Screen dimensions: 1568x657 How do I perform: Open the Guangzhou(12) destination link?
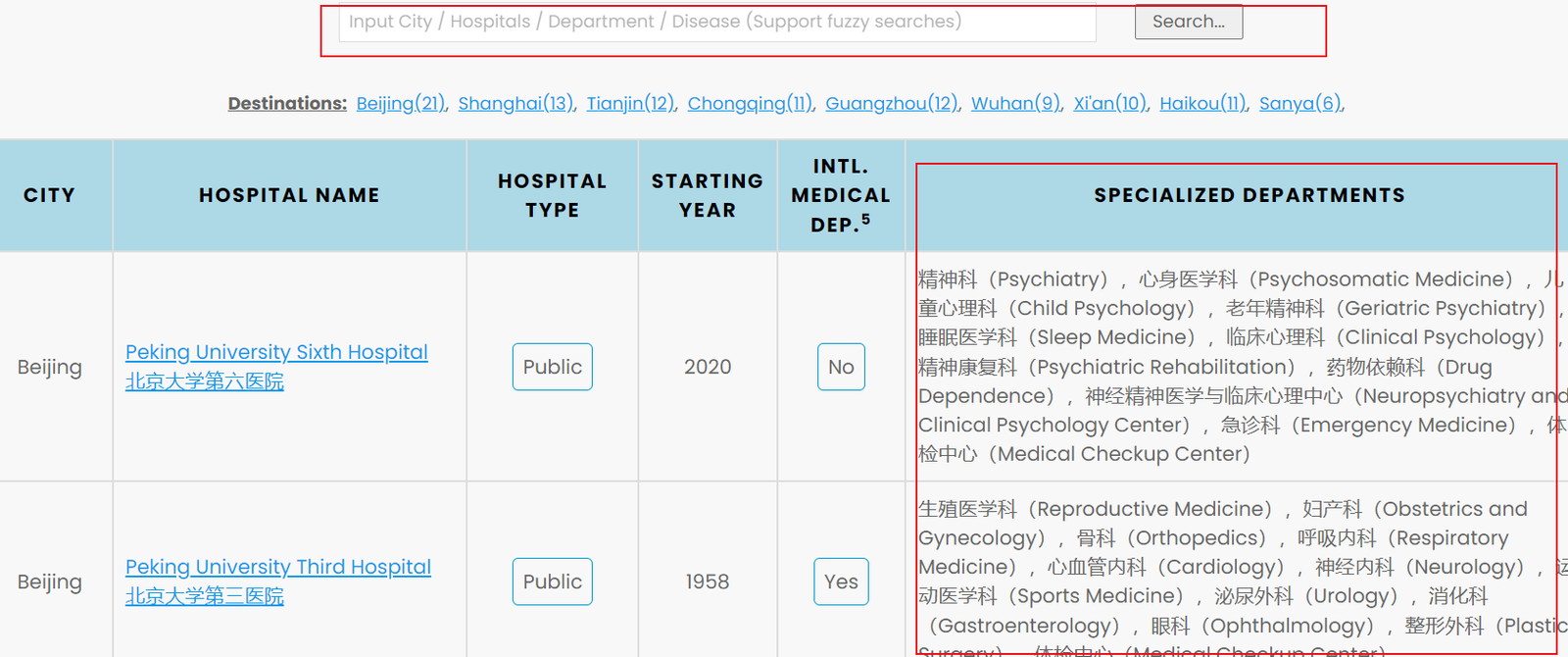point(891,103)
